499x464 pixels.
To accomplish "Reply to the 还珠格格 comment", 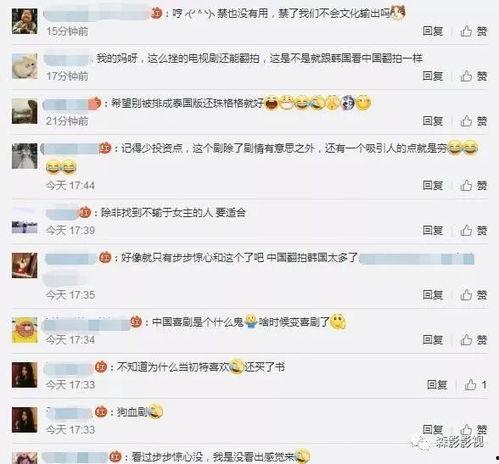I will 433,121.
